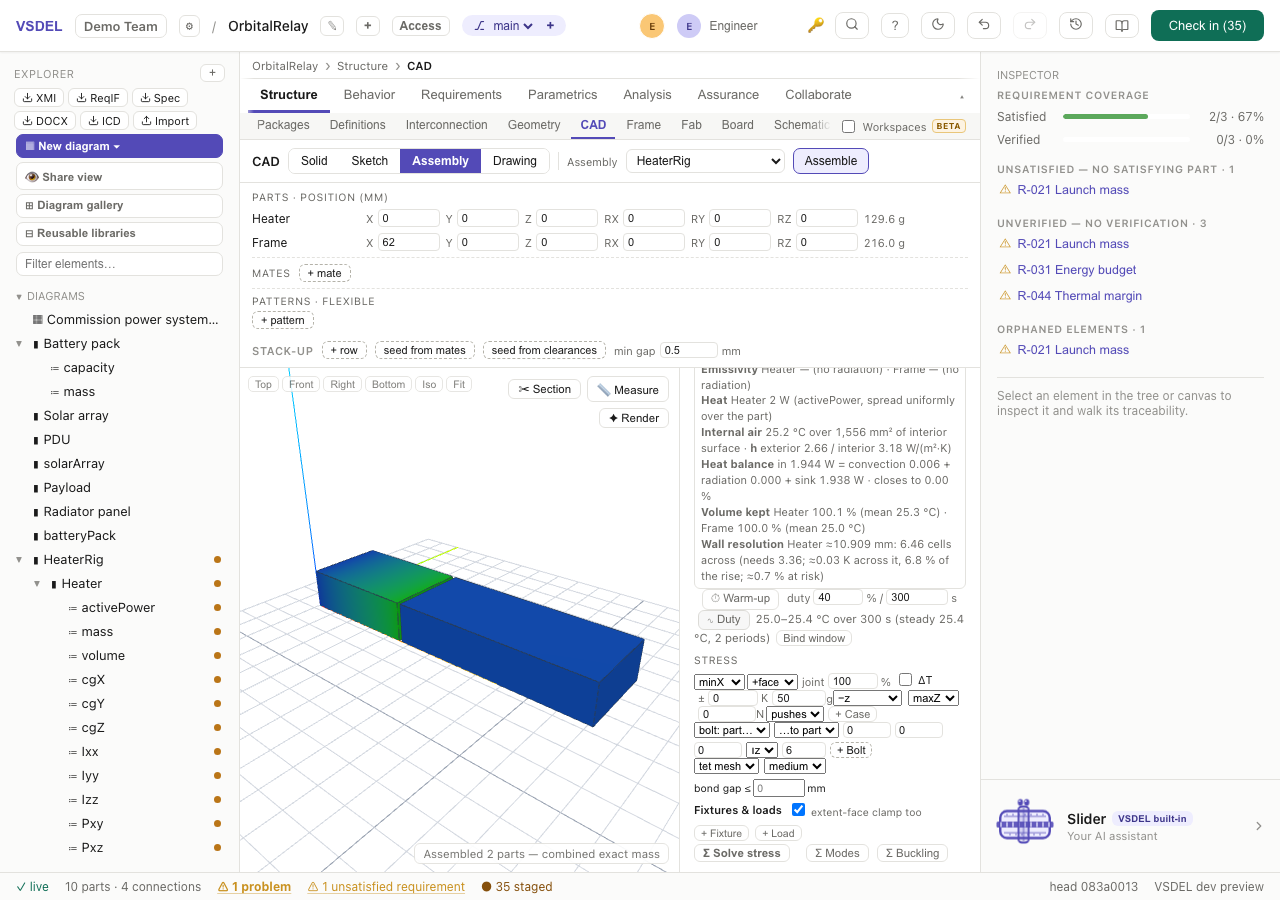Collapse the Battery pack tree node
Image resolution: width=1280 pixels, height=900 pixels.
[19, 344]
